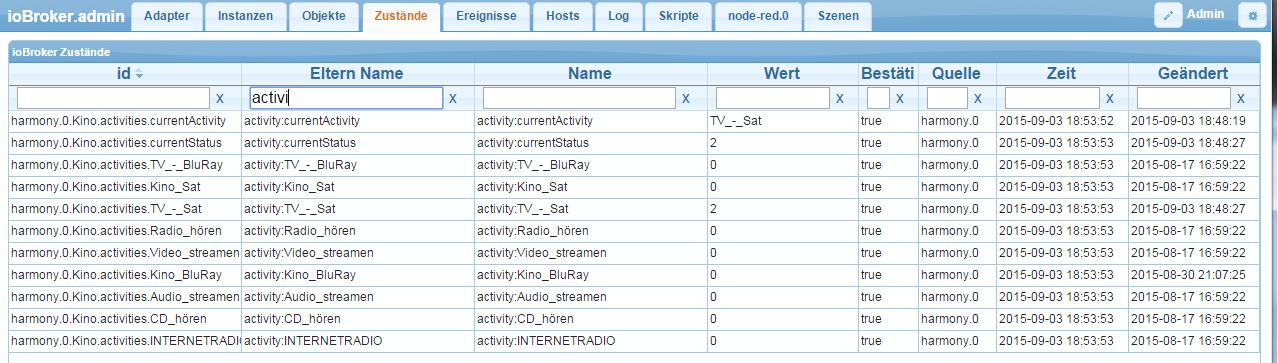Screen dimensions: 1278x363
Task: Open the gear settings icon at top right
Action: click(x=1252, y=15)
